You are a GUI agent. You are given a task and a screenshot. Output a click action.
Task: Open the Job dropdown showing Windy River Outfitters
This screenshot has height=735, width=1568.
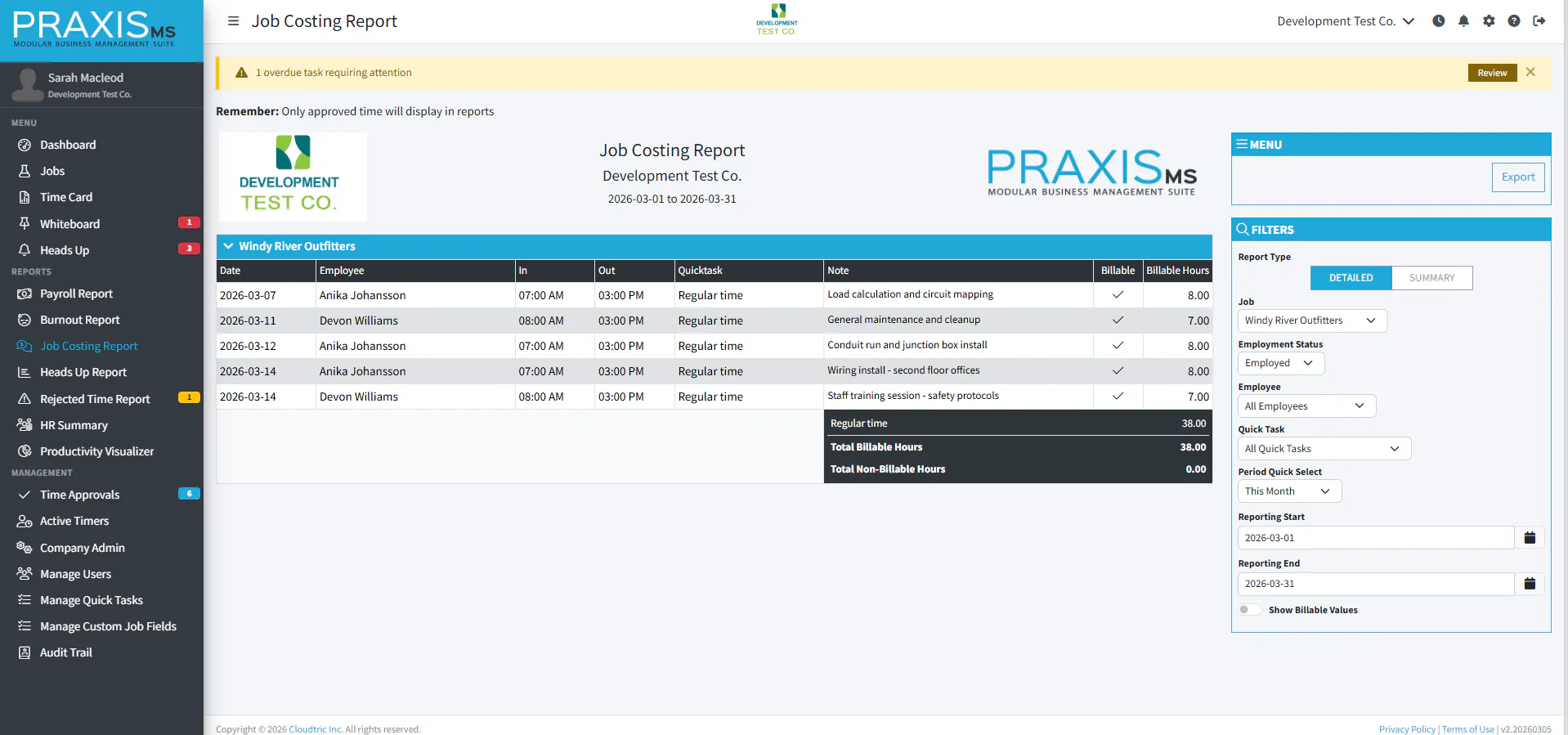pos(1312,320)
